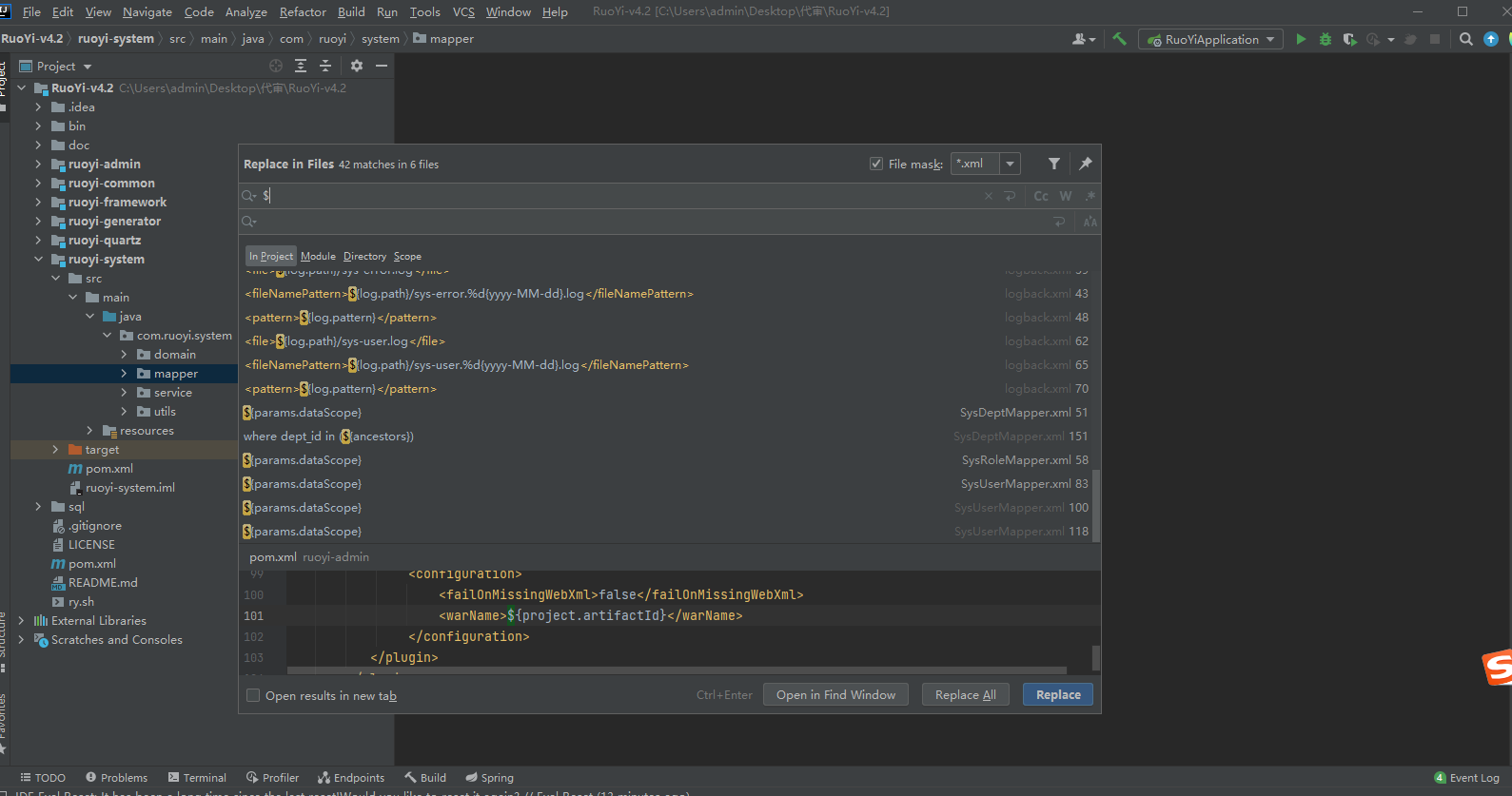Open the RuoYiApplication run configuration dropdown
Image resolution: width=1512 pixels, height=796 pixels.
click(x=1210, y=39)
